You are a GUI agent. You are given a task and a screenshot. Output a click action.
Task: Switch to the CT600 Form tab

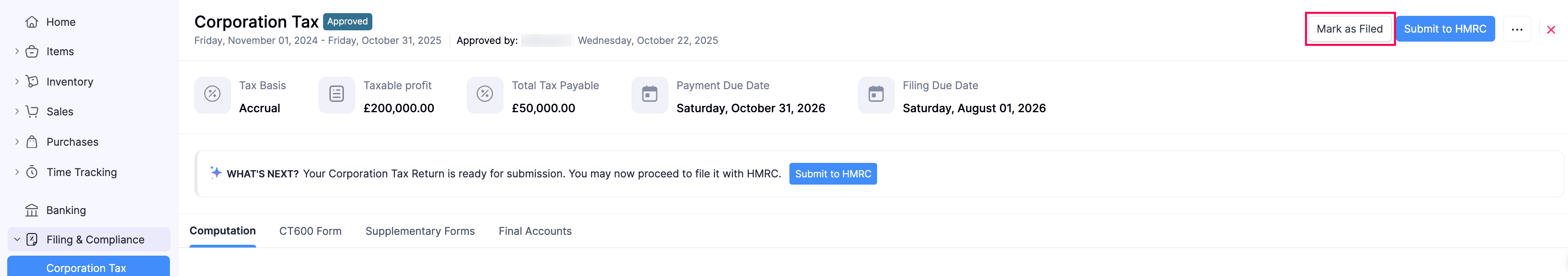pyautogui.click(x=310, y=232)
